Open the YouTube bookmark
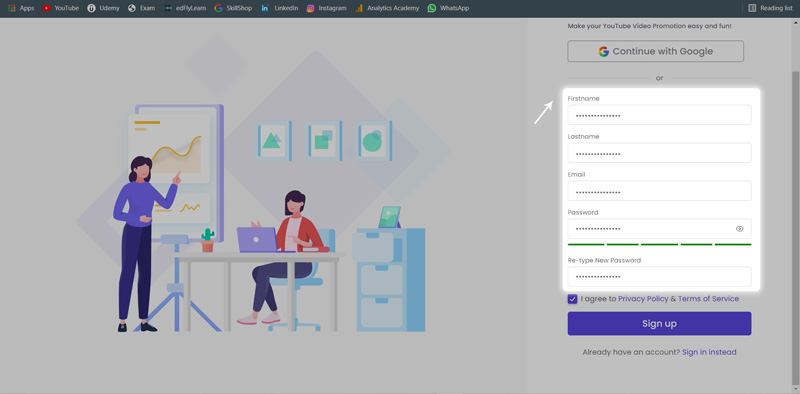Viewport: 800px width, 394px height. point(61,8)
